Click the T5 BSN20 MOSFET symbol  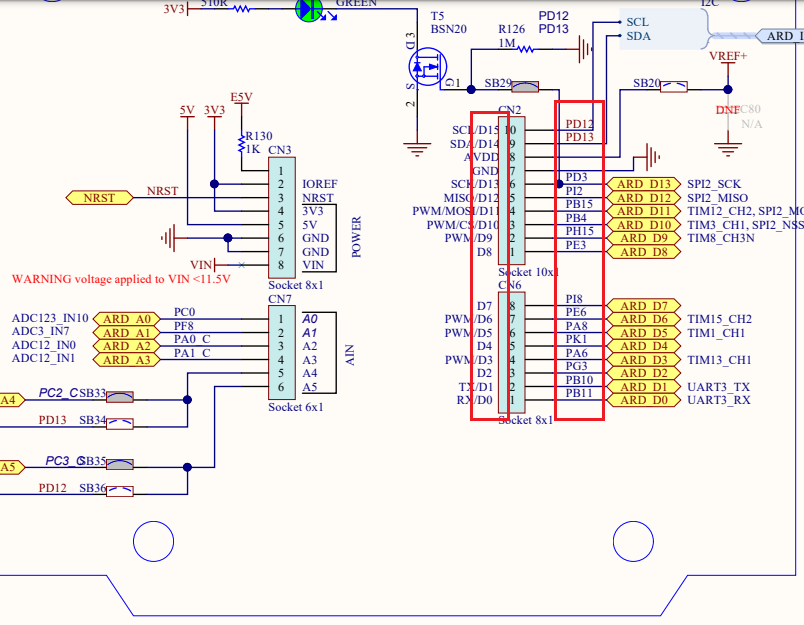427,65
